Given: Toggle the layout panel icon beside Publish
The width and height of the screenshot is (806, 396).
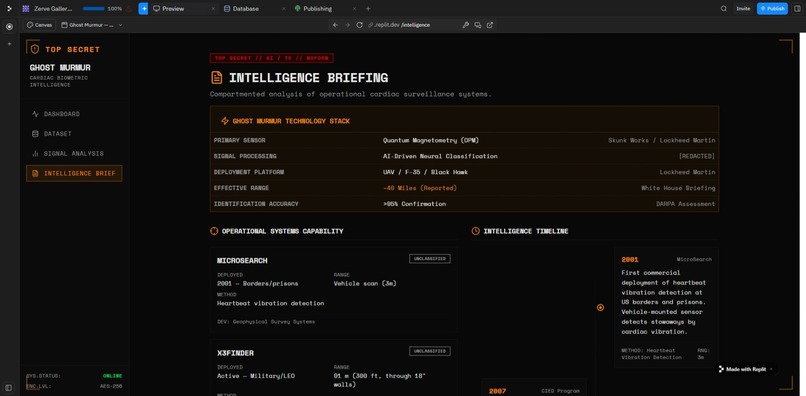Looking at the screenshot, I should click(797, 9).
